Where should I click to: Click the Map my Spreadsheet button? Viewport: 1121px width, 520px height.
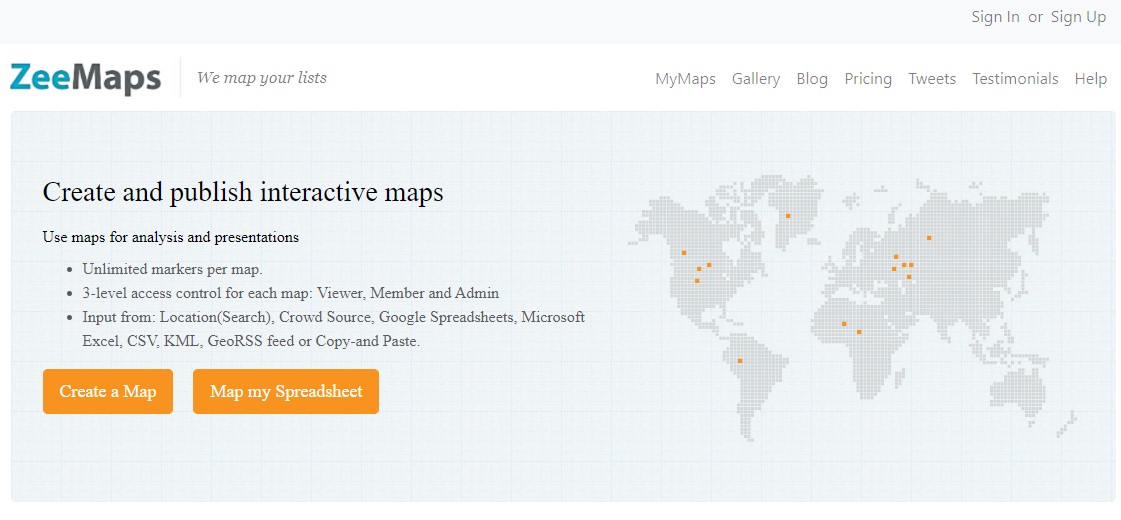click(286, 391)
